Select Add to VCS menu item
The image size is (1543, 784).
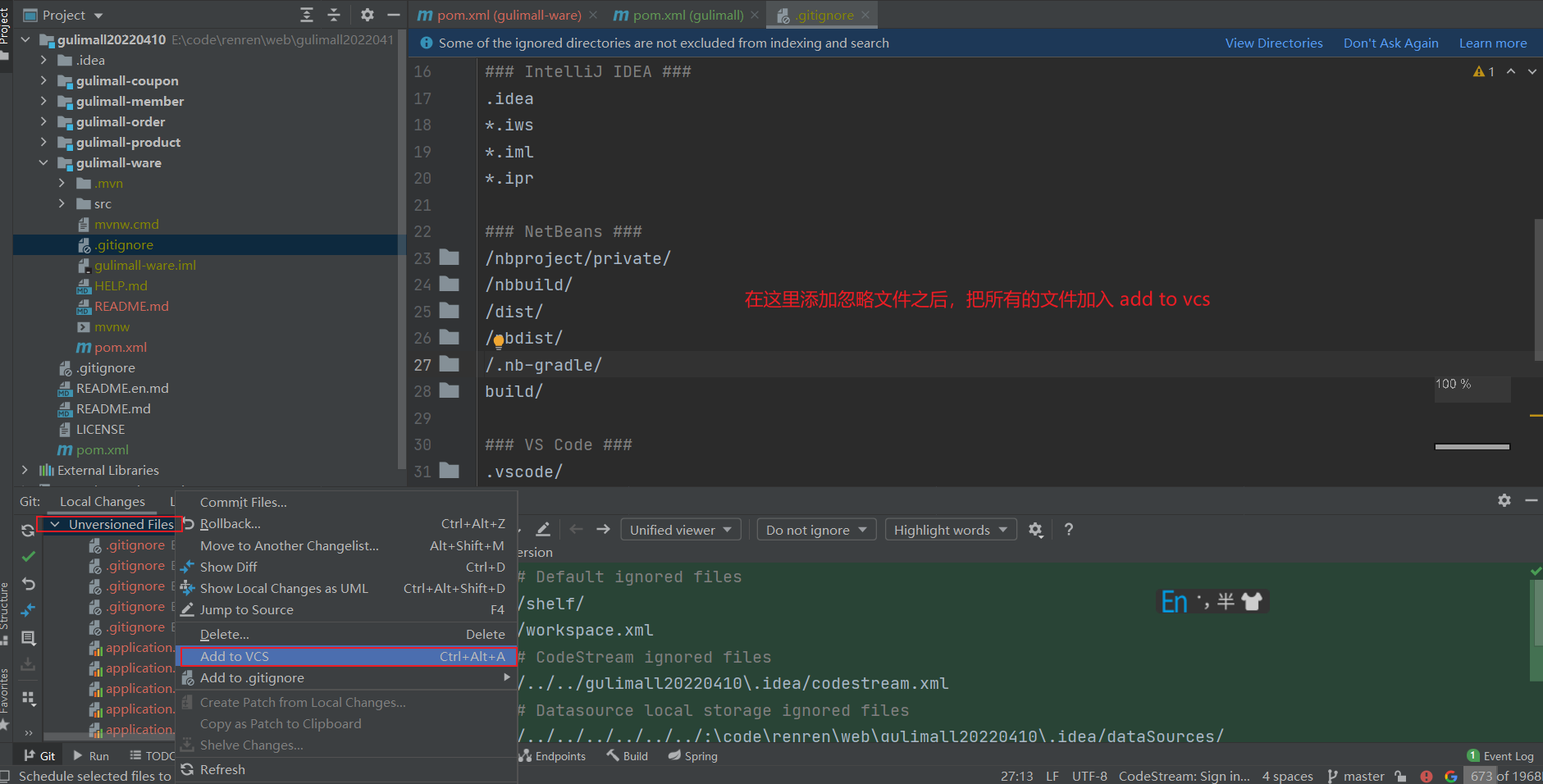coord(346,656)
